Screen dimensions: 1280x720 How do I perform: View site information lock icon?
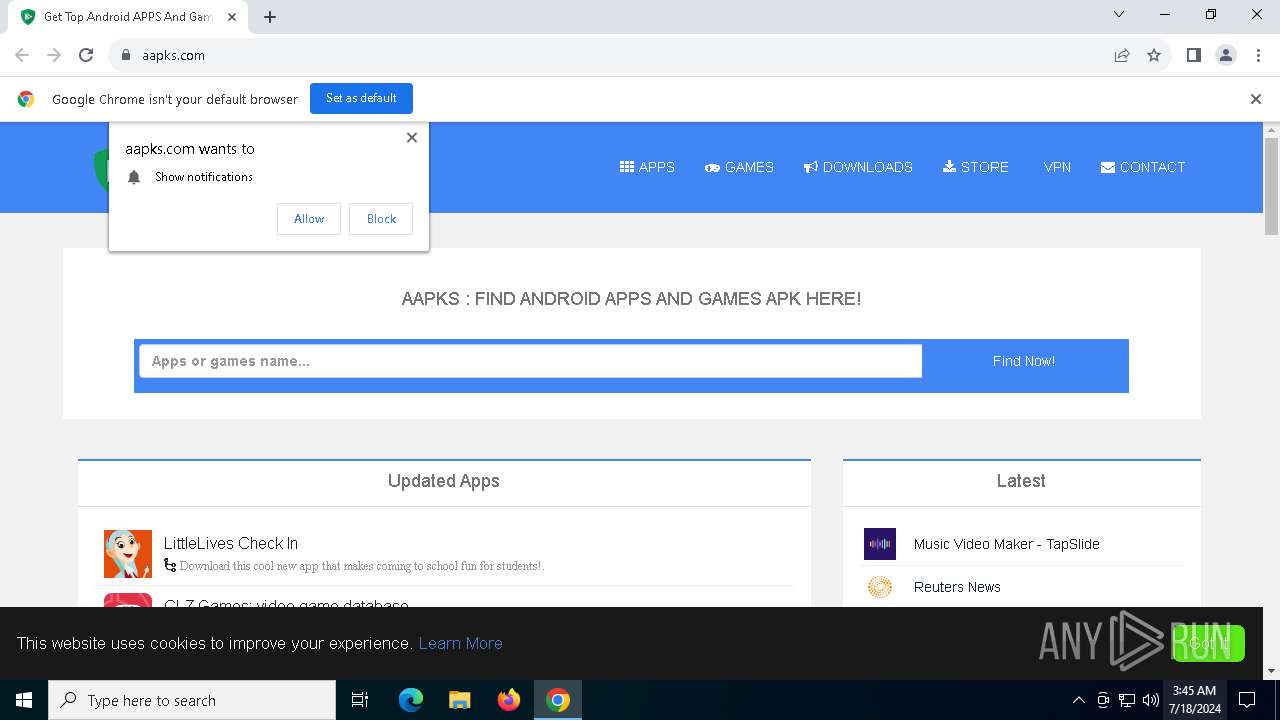point(126,55)
